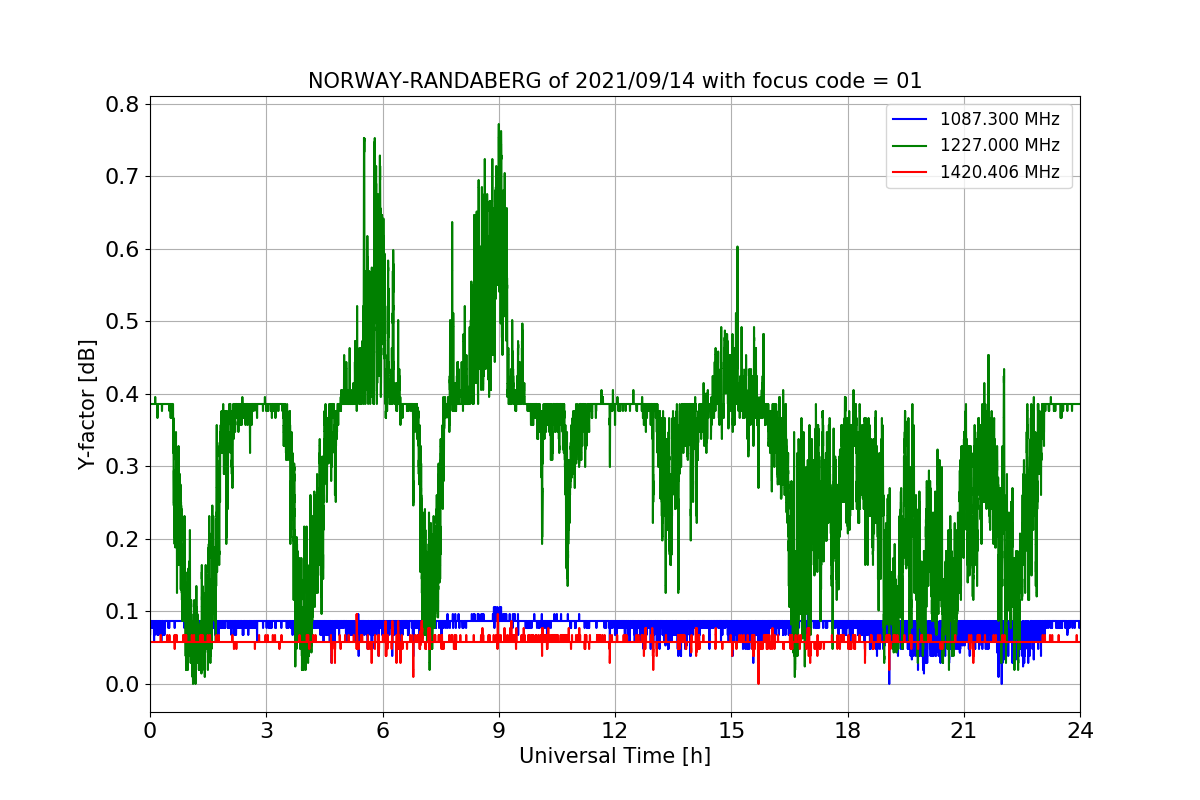Click the 15 hour x-axis tick label
1200x800 pixels.
pos(731,731)
